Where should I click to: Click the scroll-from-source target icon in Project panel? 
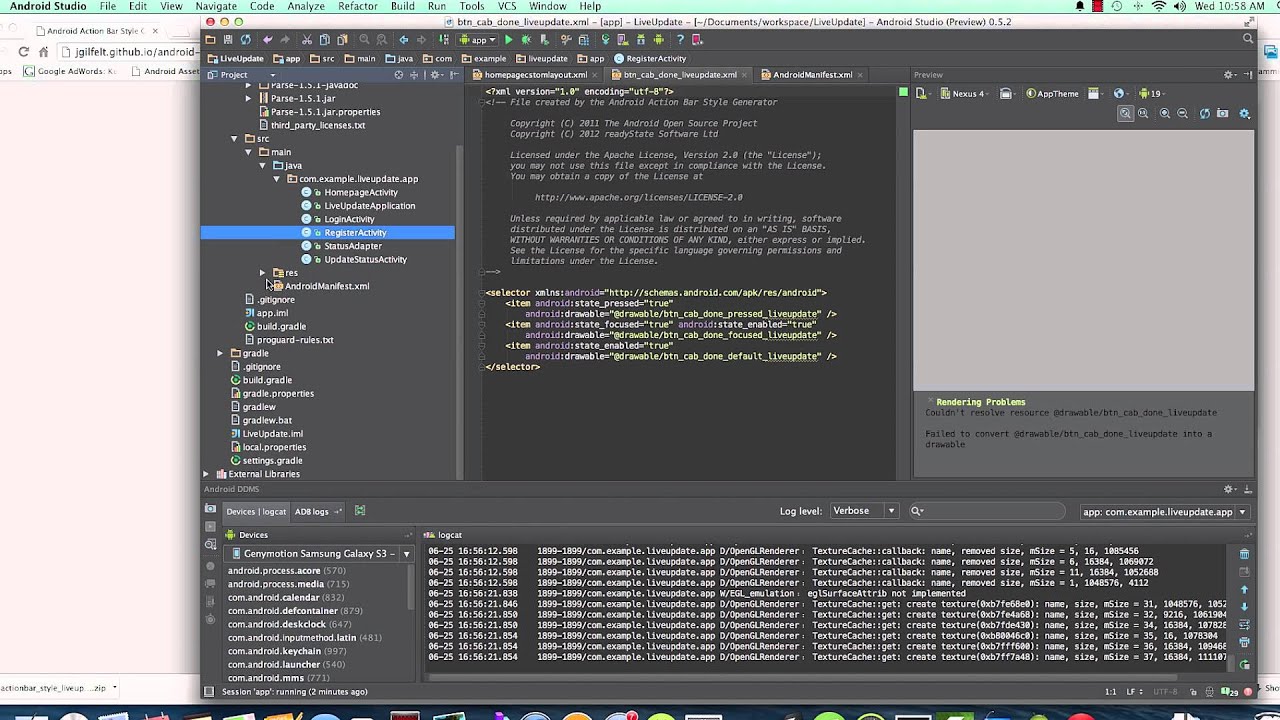(399, 74)
